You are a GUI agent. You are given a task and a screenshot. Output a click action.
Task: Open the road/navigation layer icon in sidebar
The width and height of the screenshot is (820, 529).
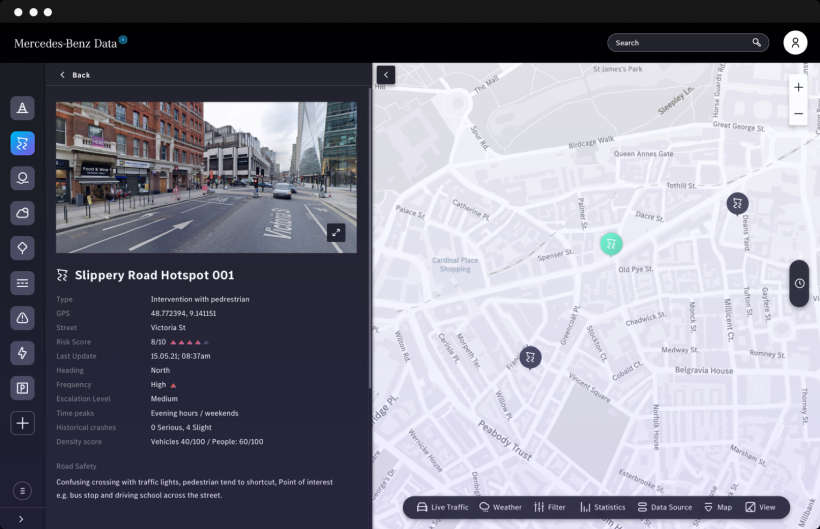point(22,108)
